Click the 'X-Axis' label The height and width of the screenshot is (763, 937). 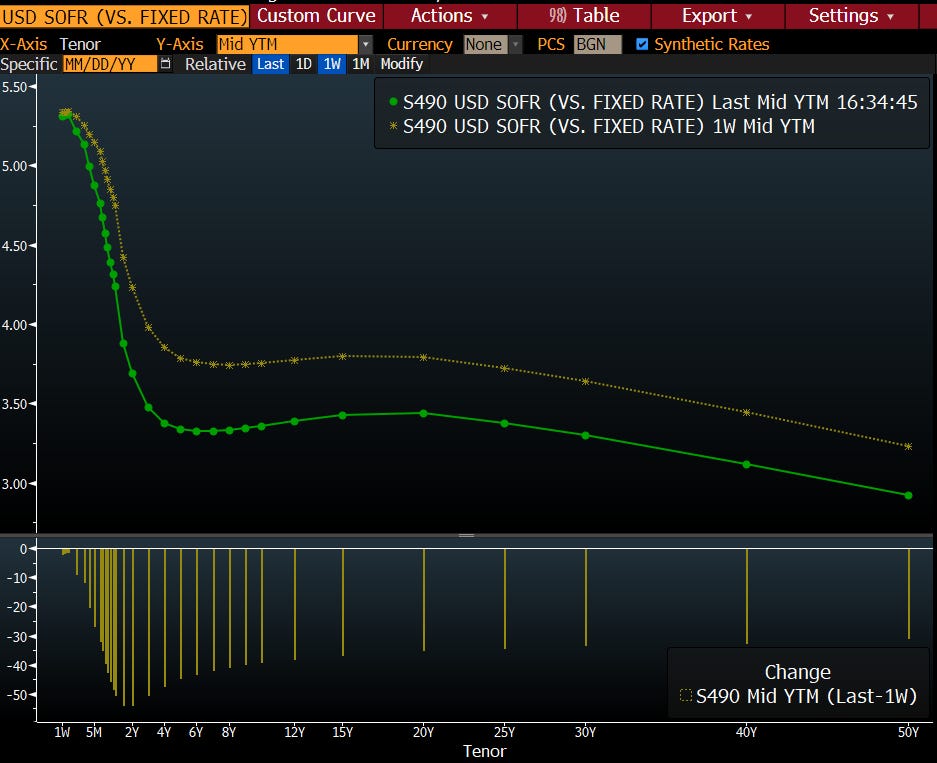click(x=23, y=44)
